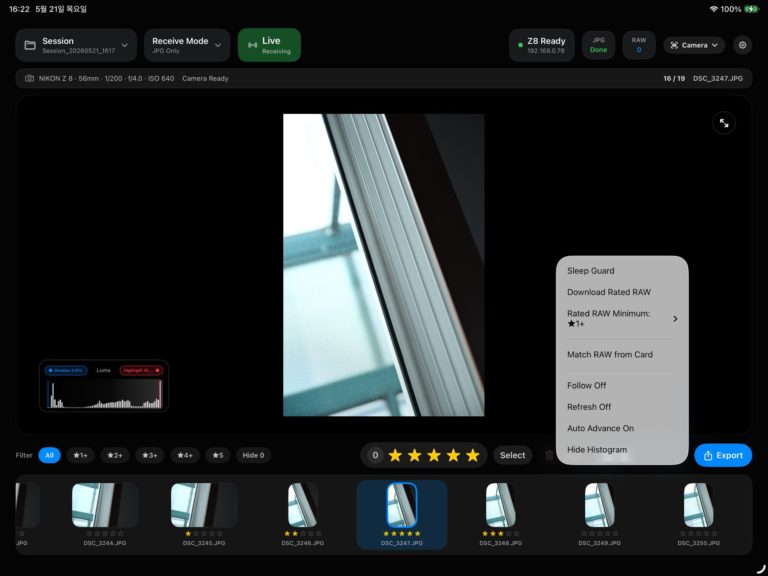Expand the photo preview to fullscreen
This screenshot has height=576, width=768.
coord(723,123)
